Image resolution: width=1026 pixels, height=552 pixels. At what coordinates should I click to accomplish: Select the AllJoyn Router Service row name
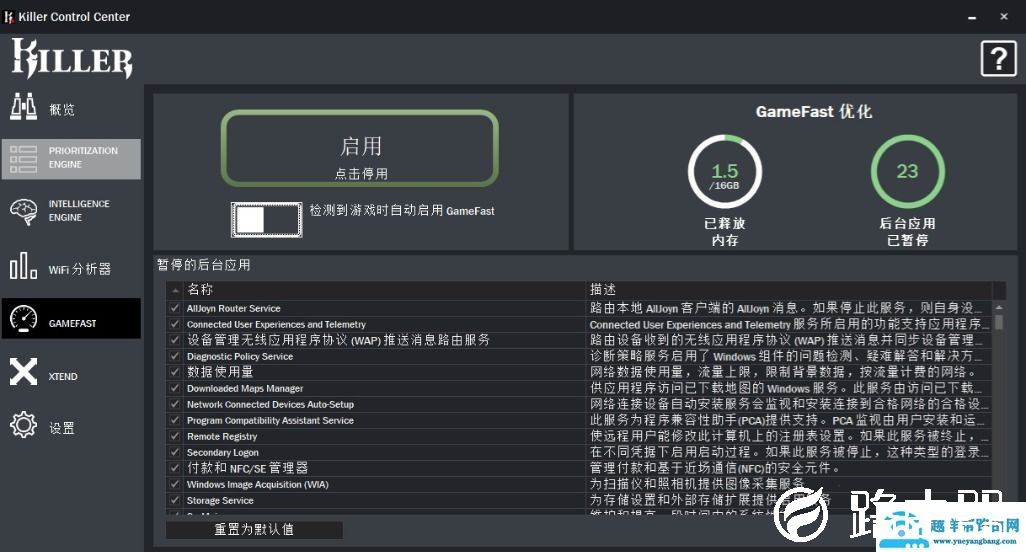pyautogui.click(x=234, y=308)
